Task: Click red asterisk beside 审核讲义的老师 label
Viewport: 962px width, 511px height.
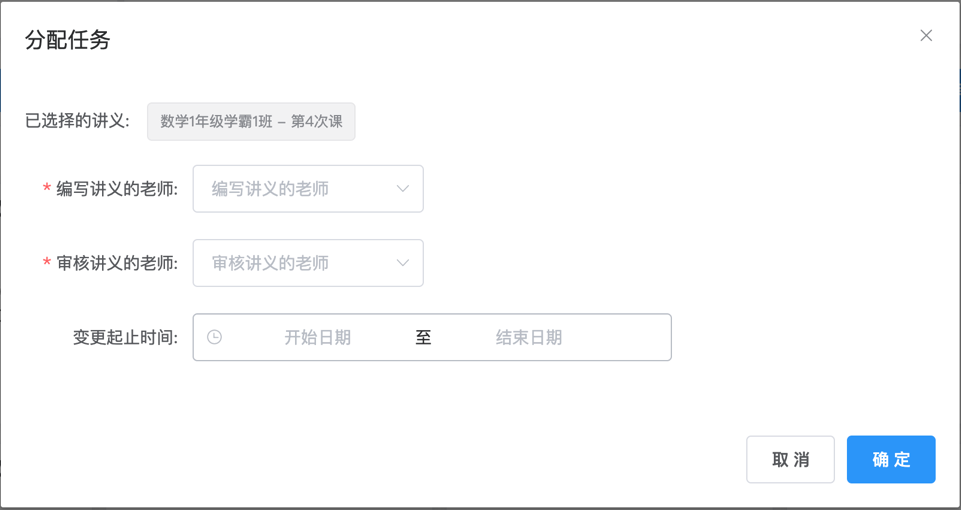Action: pyautogui.click(x=47, y=263)
